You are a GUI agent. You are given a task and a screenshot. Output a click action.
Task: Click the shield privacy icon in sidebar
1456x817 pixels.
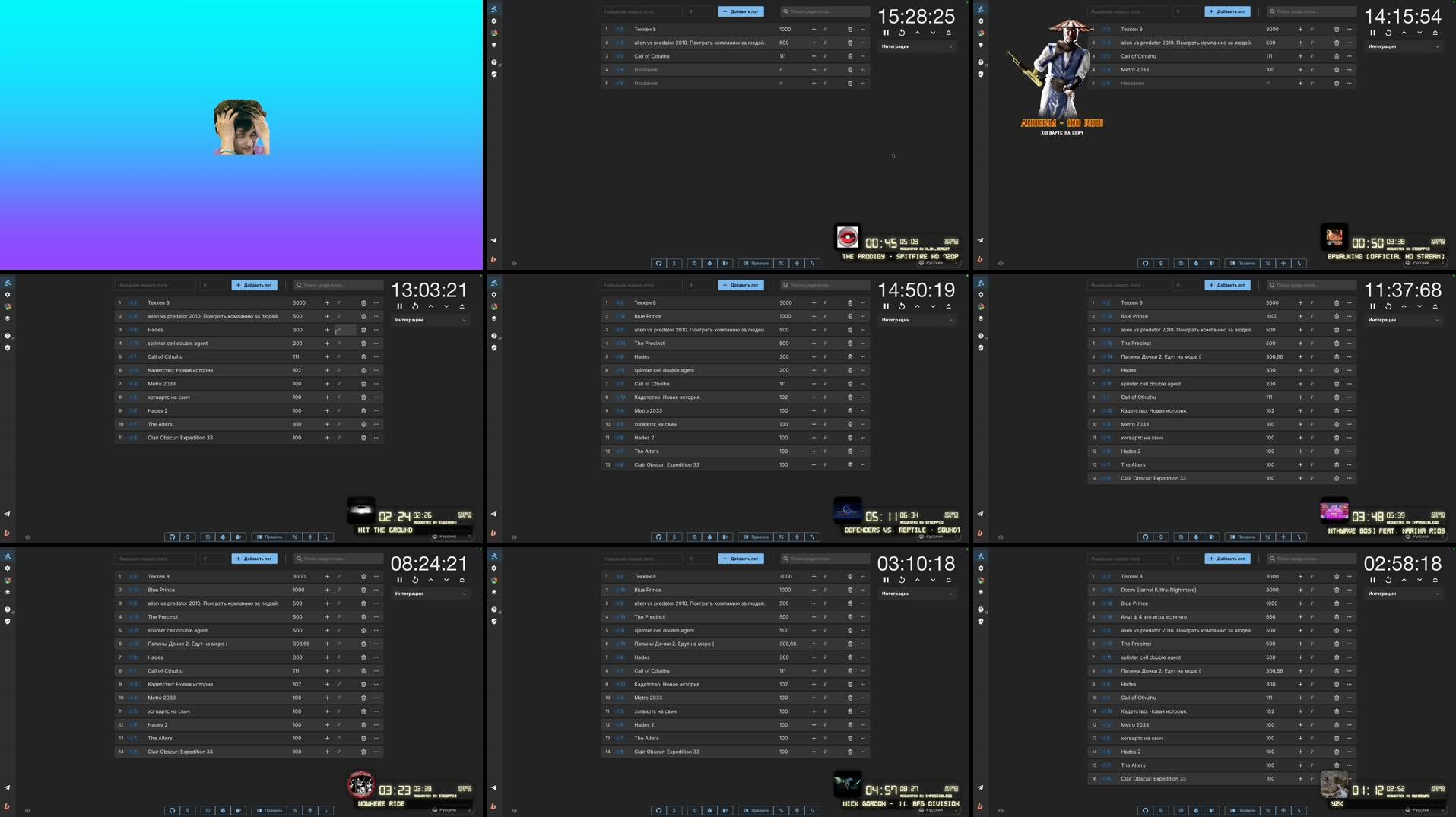click(x=7, y=347)
